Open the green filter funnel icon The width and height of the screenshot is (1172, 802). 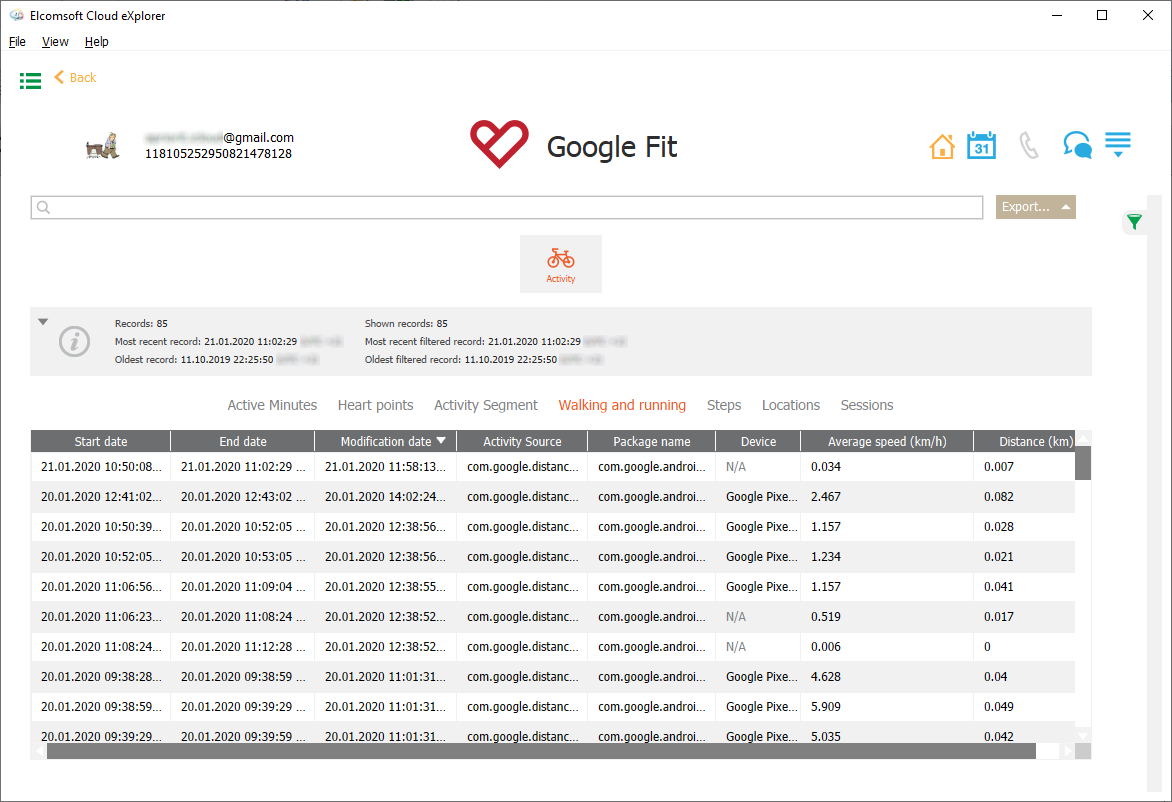click(x=1134, y=221)
